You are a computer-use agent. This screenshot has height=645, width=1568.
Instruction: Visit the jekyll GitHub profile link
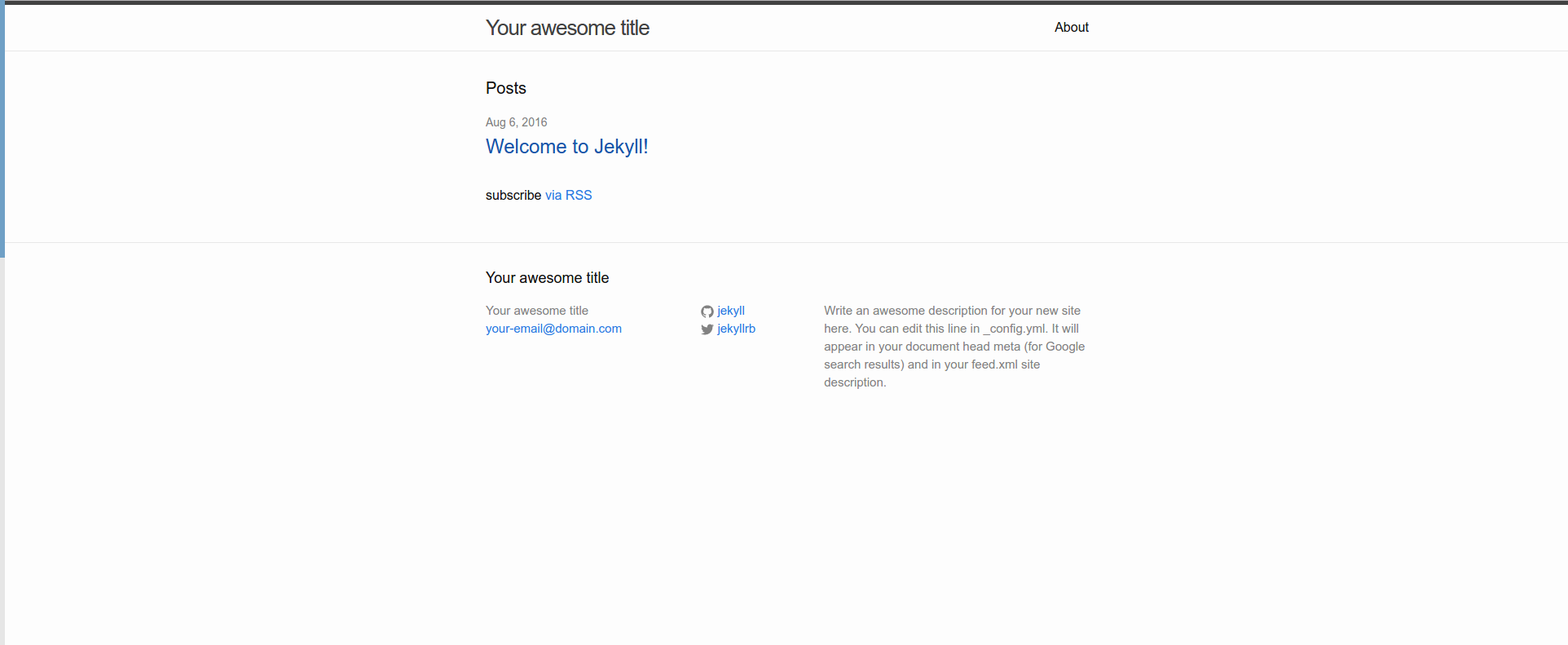(731, 311)
